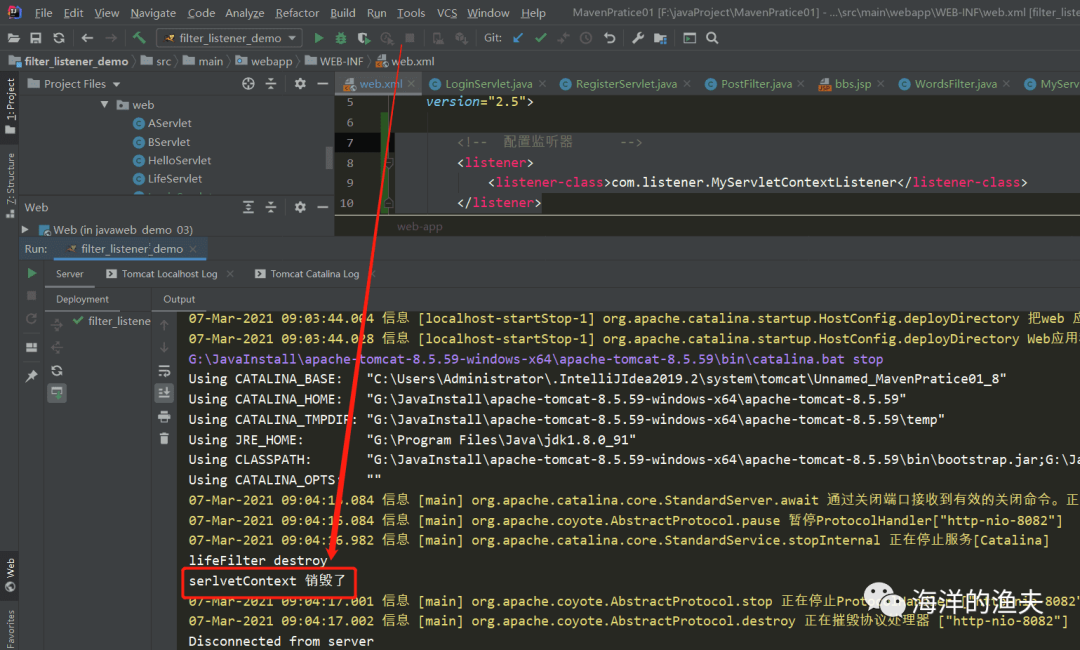The height and width of the screenshot is (650, 1080).
Task: Click the green Run button in the top toolbar
Action: pyautogui.click(x=319, y=38)
